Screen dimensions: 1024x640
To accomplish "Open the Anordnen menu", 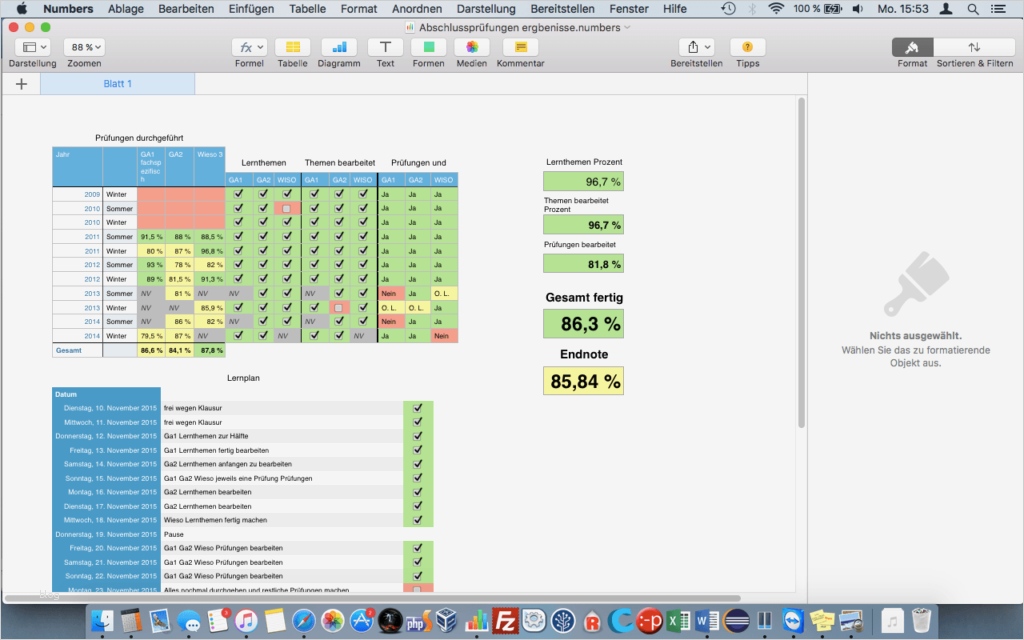I will [417, 9].
